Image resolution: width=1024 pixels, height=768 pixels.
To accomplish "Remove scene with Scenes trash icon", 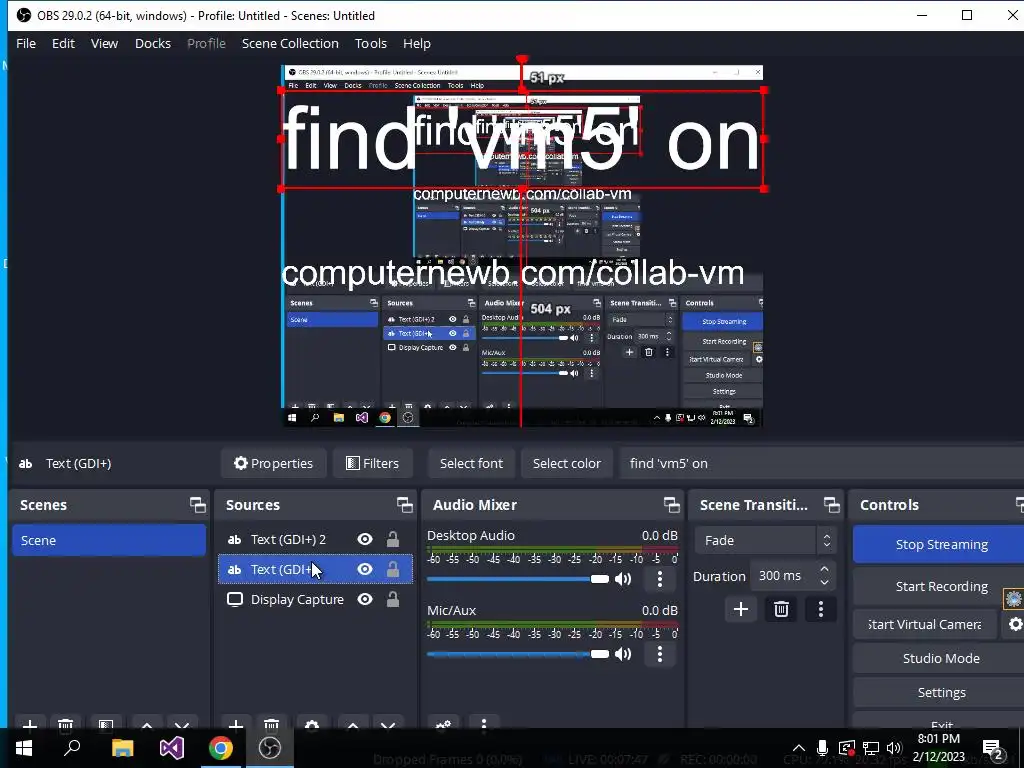I will 65,724.
